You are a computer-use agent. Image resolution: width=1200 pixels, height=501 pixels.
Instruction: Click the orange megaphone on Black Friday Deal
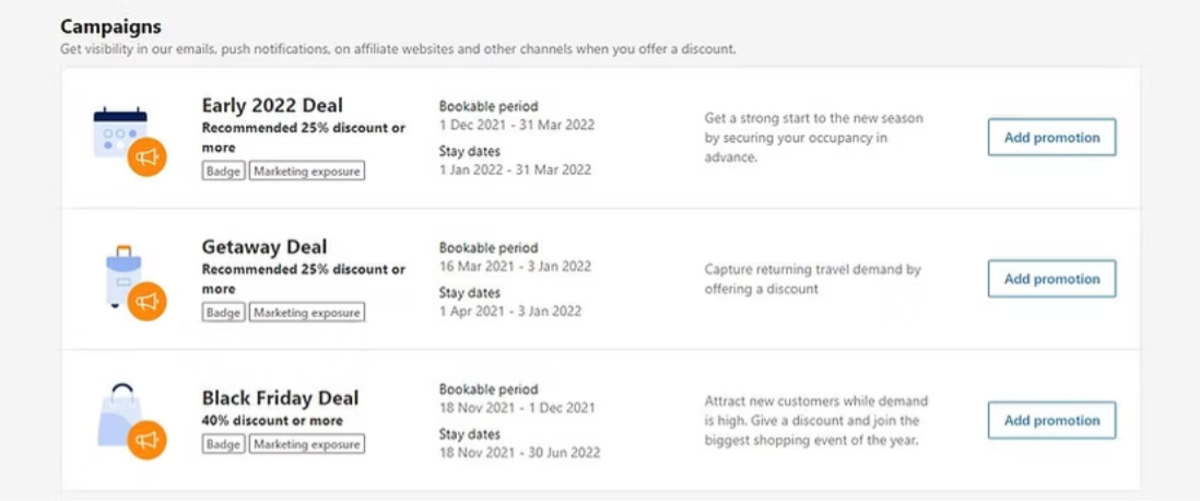148,439
